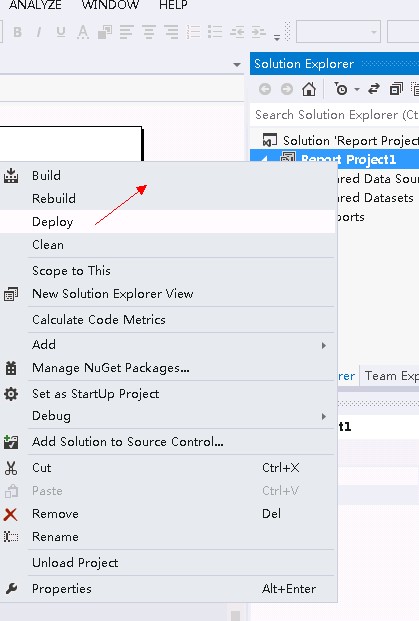Click the Collapse All icon in Solution Explorer
The width and height of the screenshot is (419, 621).
[396, 89]
